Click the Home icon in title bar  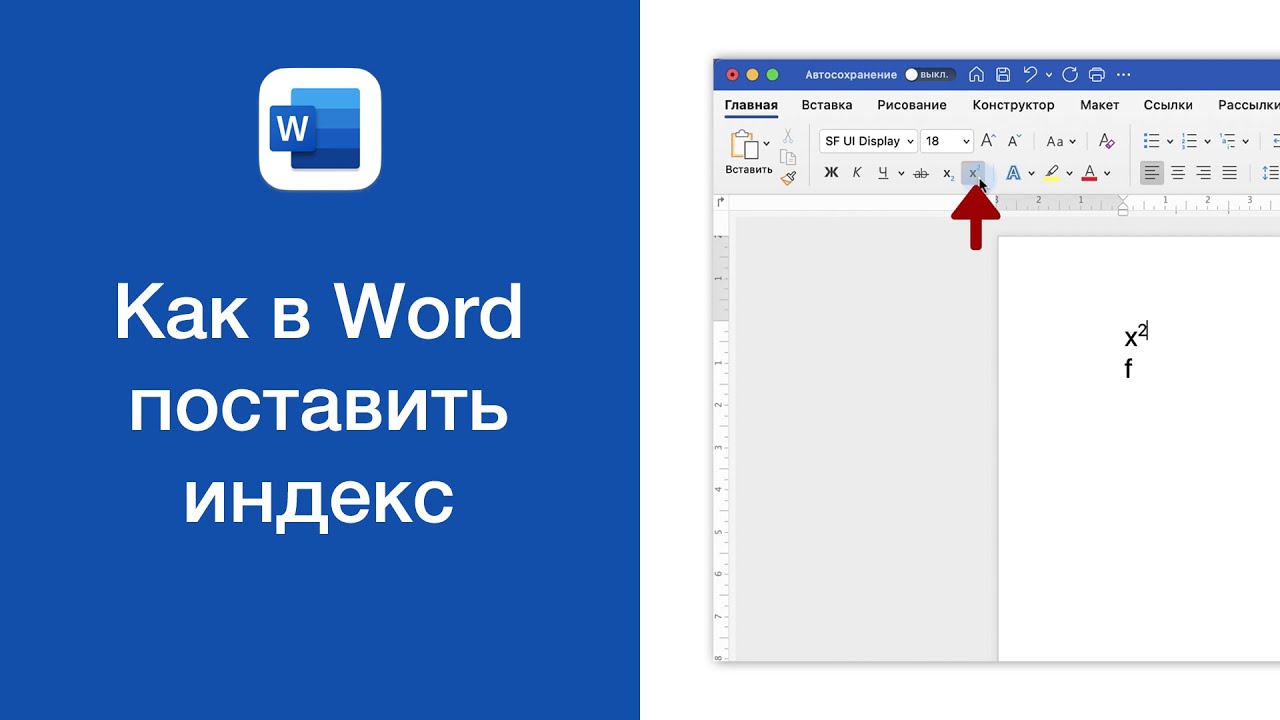(x=976, y=75)
